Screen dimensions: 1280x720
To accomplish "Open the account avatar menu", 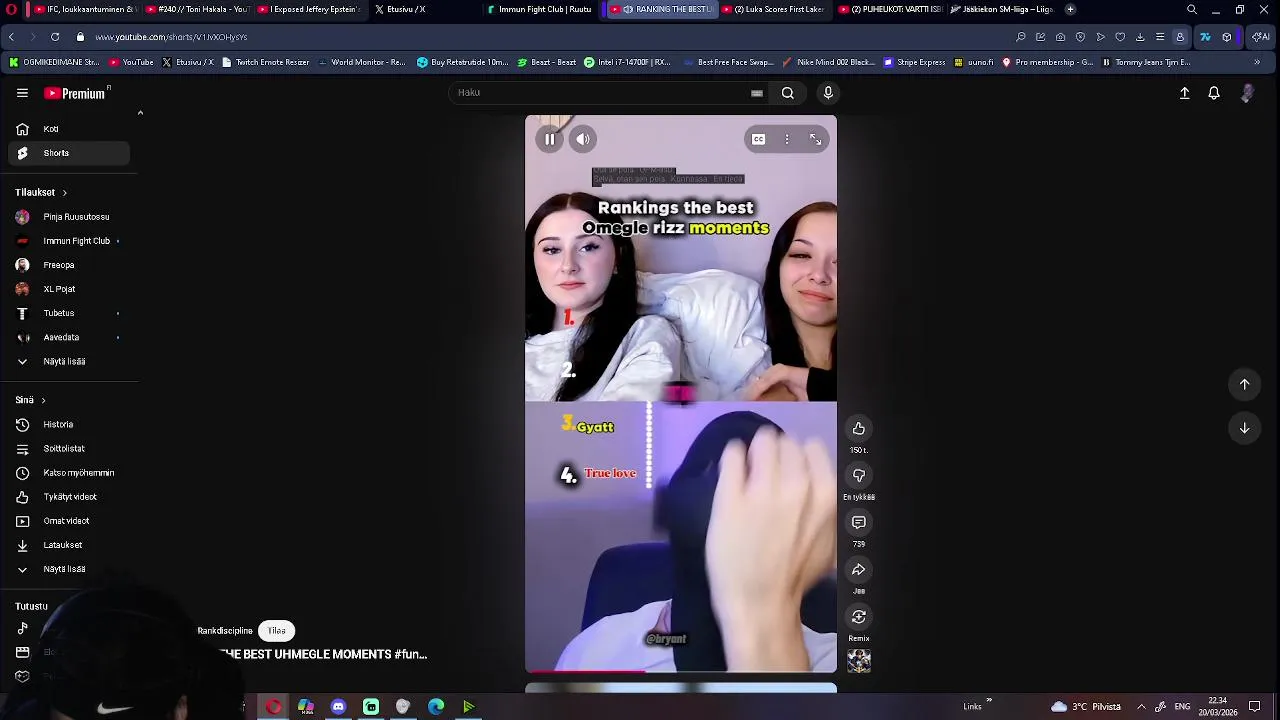I will (1247, 93).
